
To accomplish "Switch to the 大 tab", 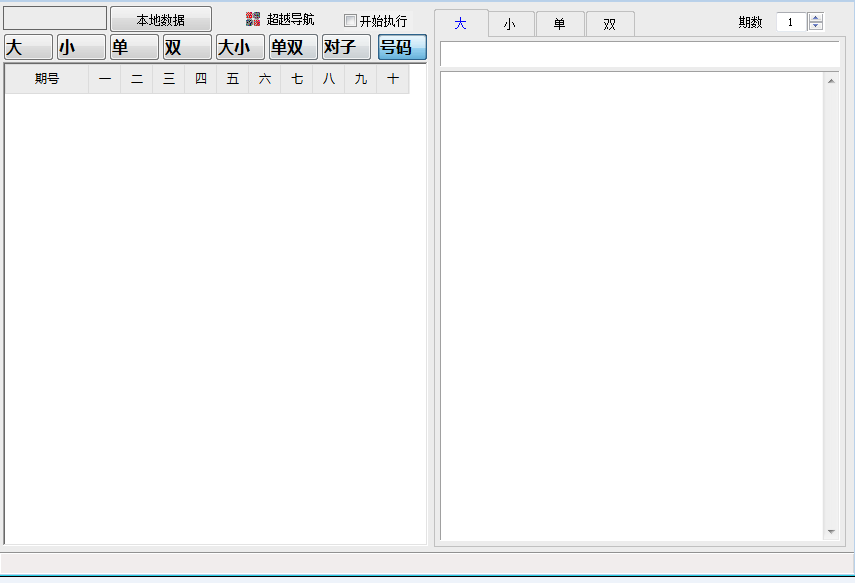I will (461, 23).
